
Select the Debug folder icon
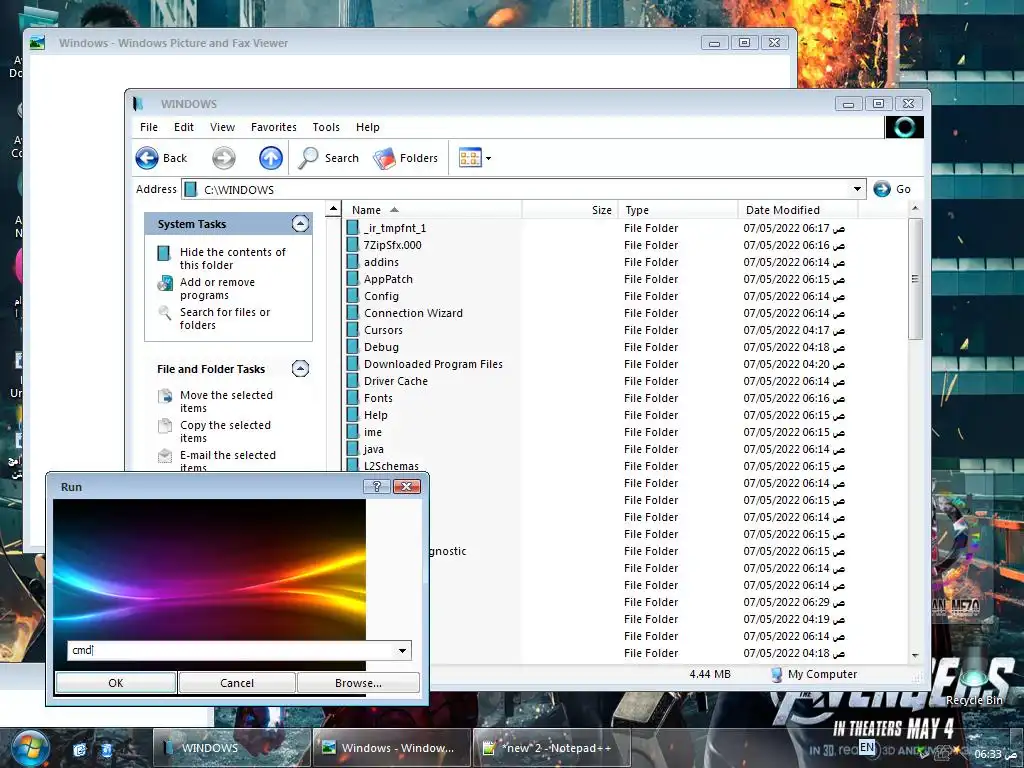(x=353, y=347)
